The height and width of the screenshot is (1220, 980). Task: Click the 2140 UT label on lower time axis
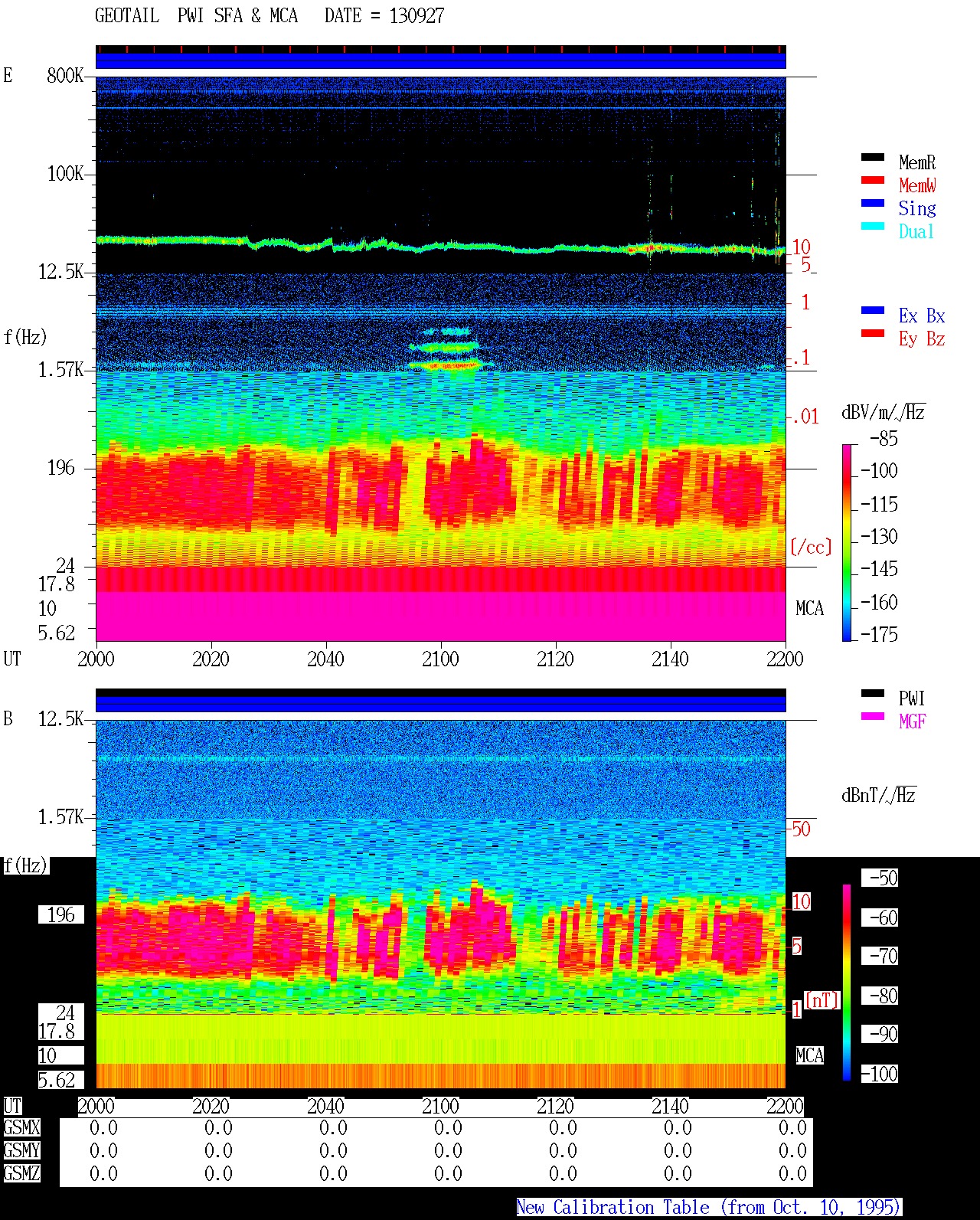[x=670, y=1106]
